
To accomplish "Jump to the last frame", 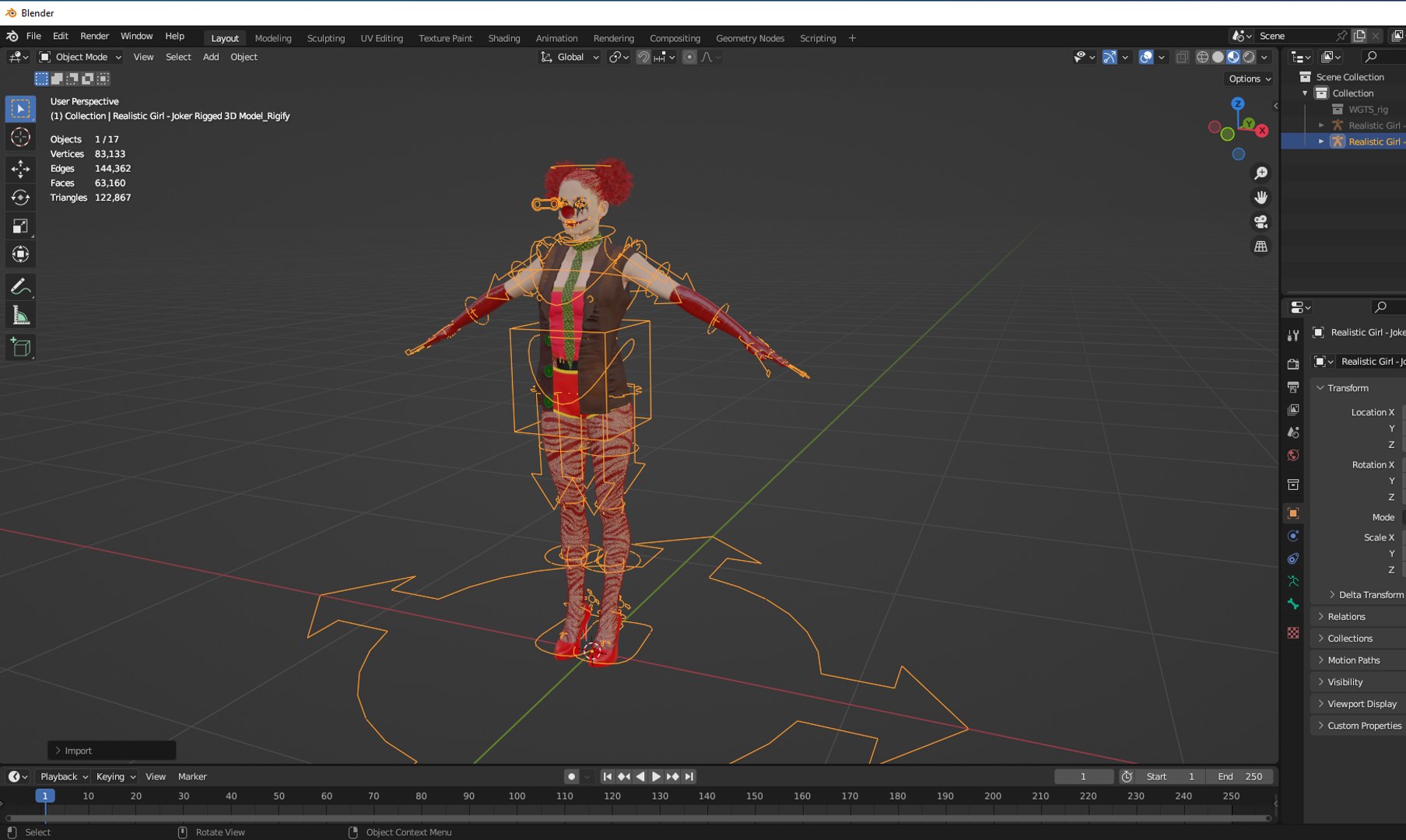I will point(689,776).
